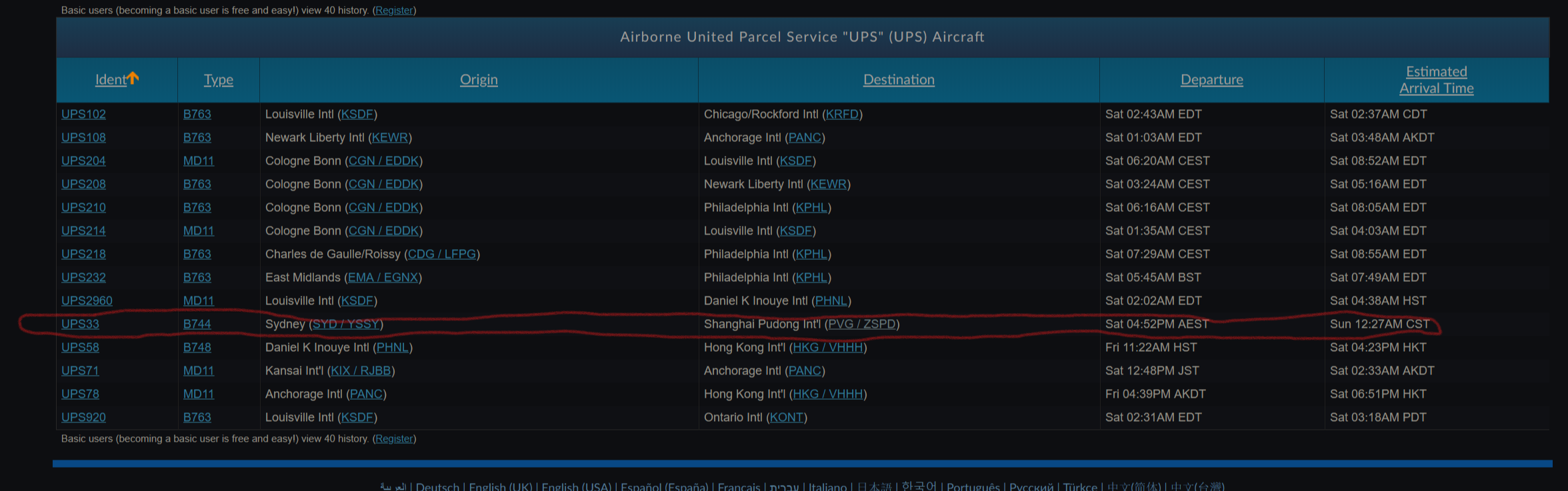Open EMA / EGNX airport link
Screen dimensions: 1568x491
[383, 277]
